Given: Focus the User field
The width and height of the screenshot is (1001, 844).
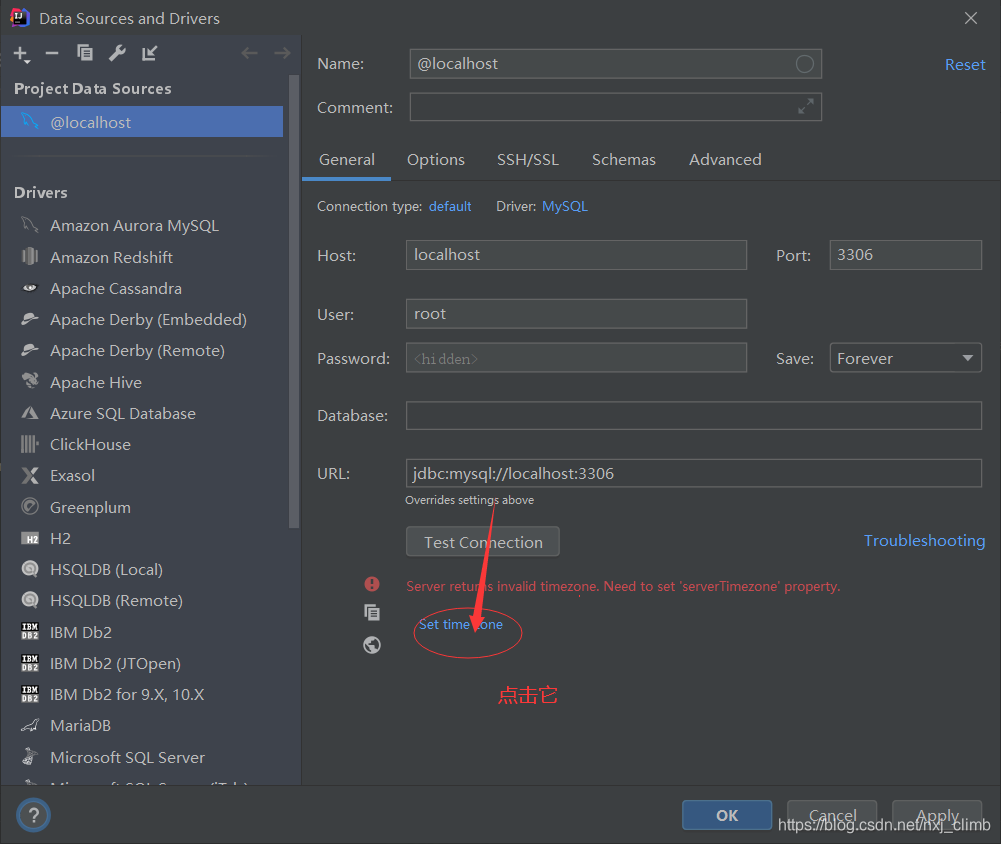Looking at the screenshot, I should (x=576, y=313).
